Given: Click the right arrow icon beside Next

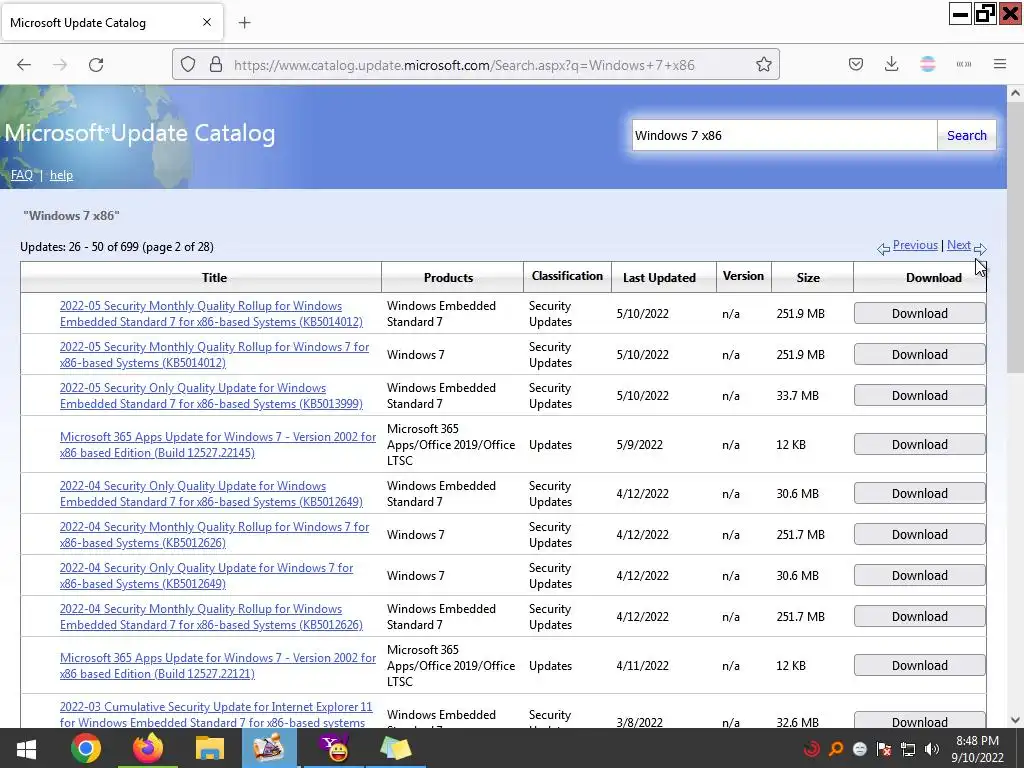Looking at the screenshot, I should point(980,248).
